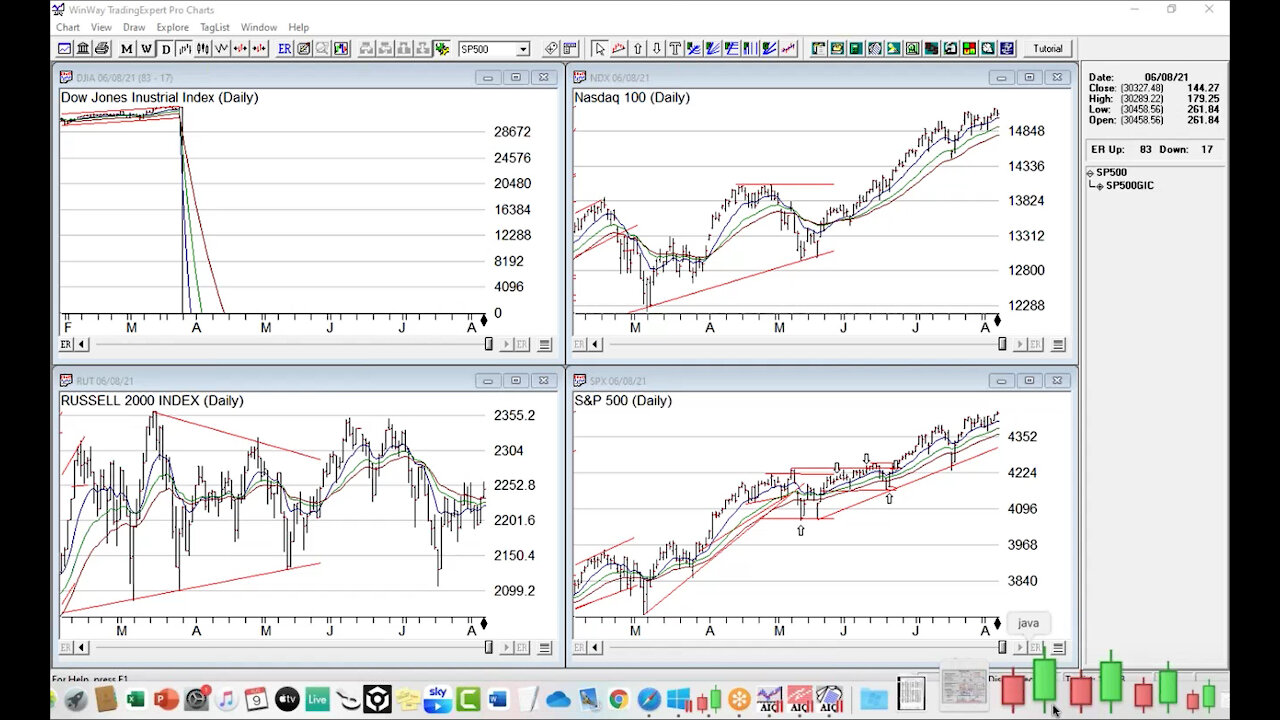
Task: Maximize the Nasdaq 100 chart window
Action: (x=1029, y=77)
